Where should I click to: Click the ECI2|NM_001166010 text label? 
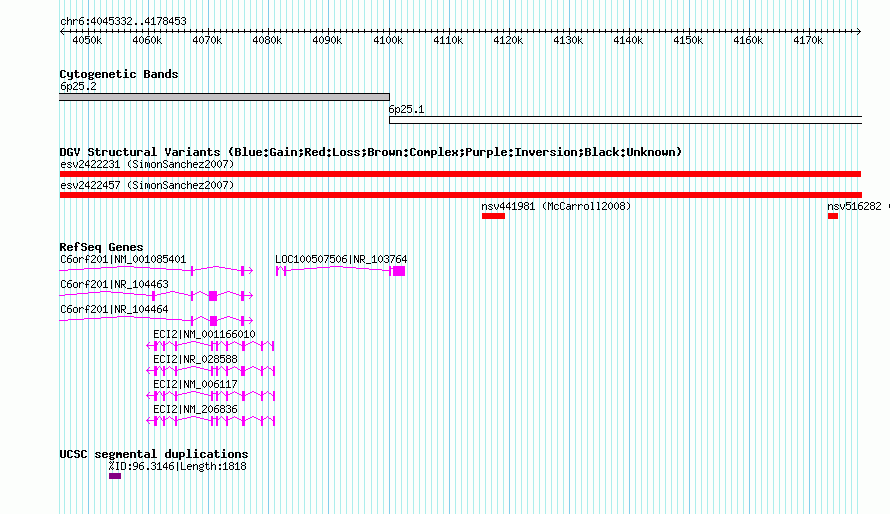(x=204, y=334)
